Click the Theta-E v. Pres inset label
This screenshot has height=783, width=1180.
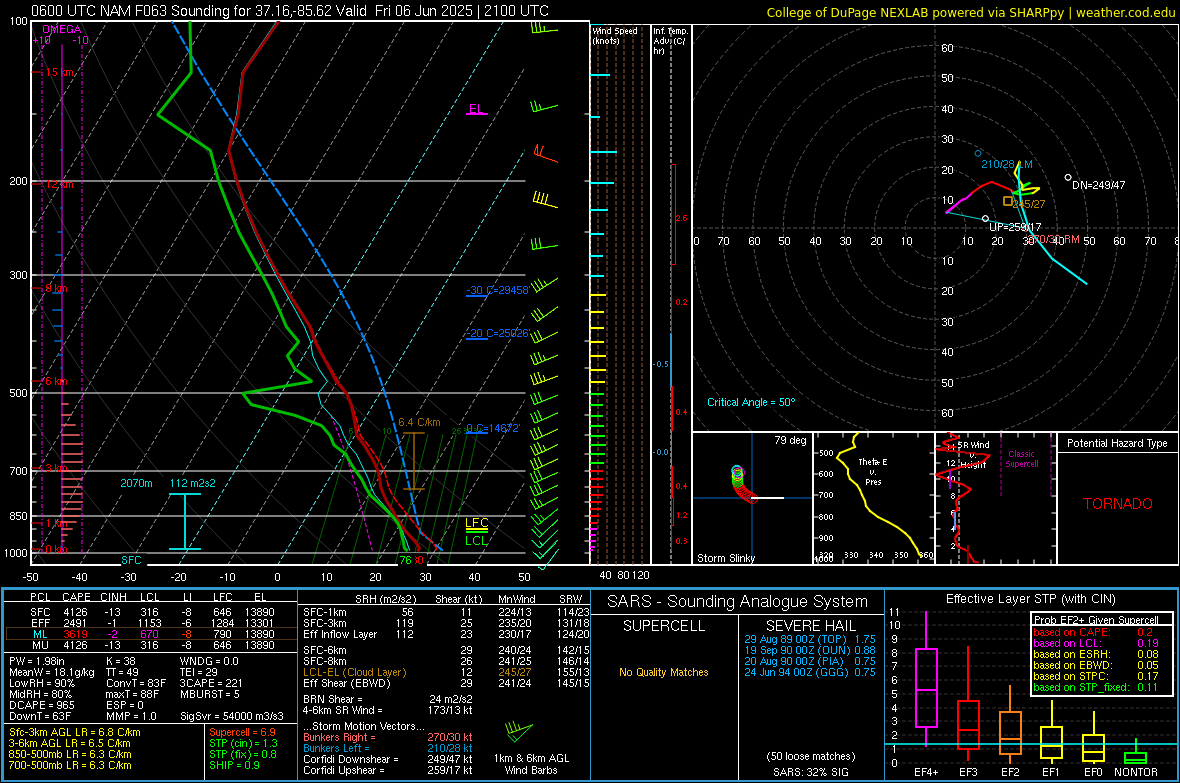872,471
